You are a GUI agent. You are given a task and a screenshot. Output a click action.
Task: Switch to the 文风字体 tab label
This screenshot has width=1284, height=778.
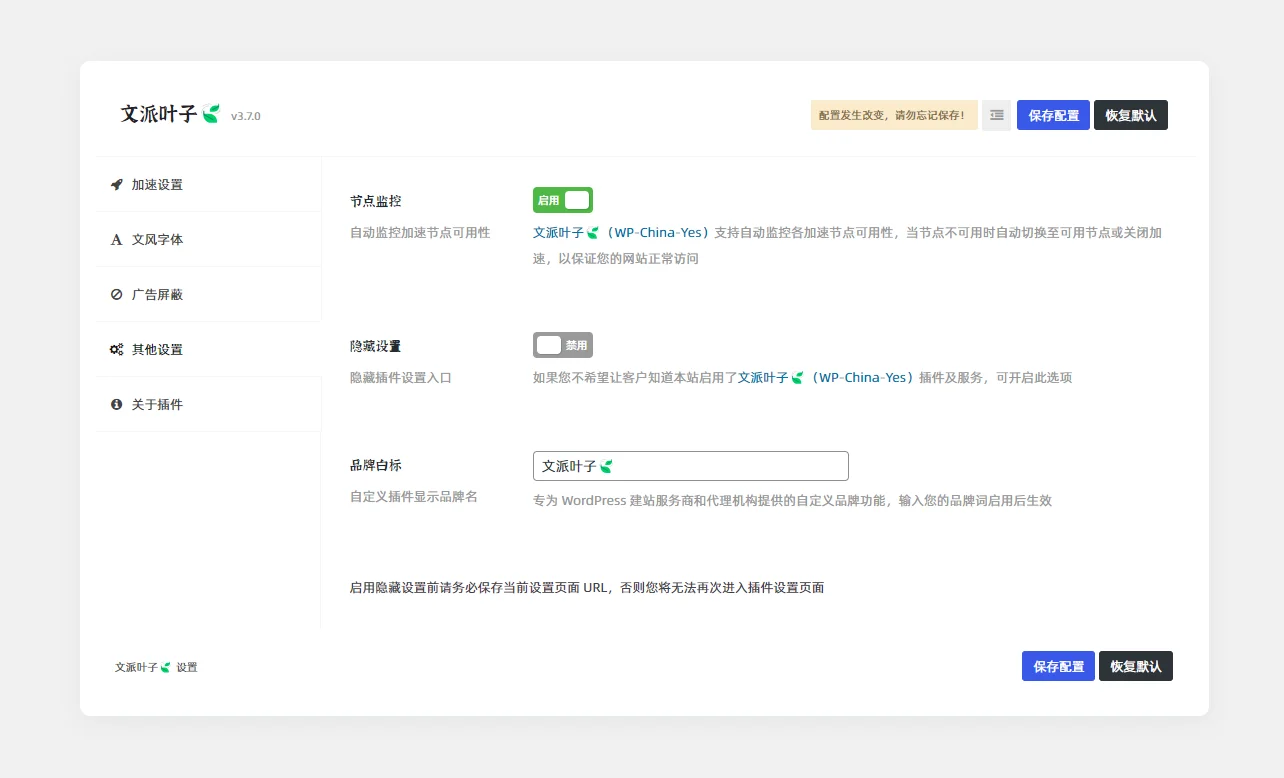(x=157, y=240)
